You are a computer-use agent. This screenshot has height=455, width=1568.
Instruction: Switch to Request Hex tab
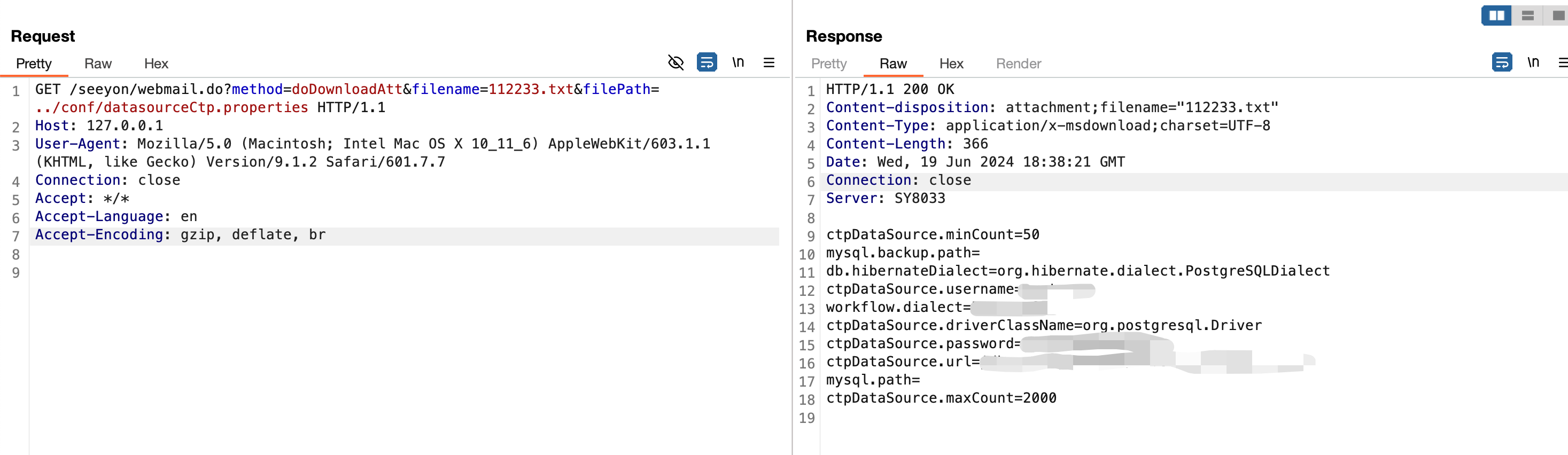click(x=156, y=64)
